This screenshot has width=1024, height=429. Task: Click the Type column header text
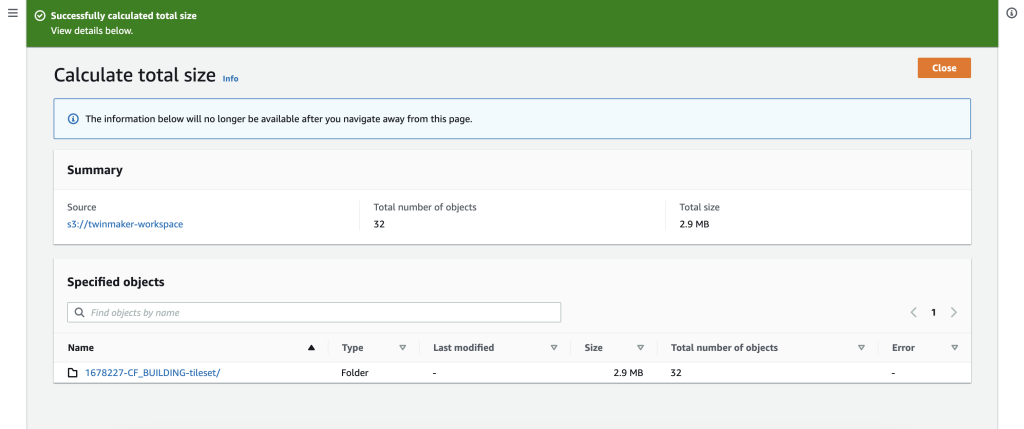coord(353,348)
